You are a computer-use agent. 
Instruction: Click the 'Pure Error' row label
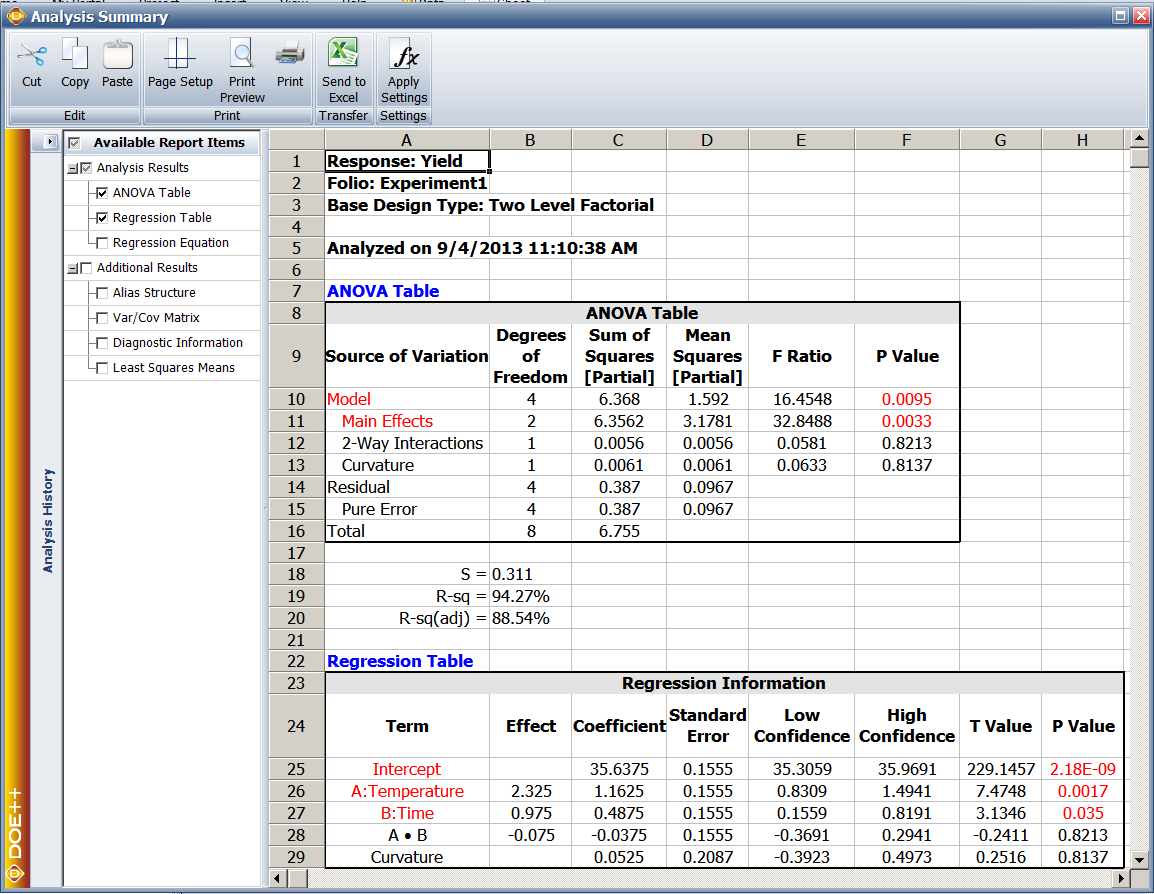[x=379, y=509]
